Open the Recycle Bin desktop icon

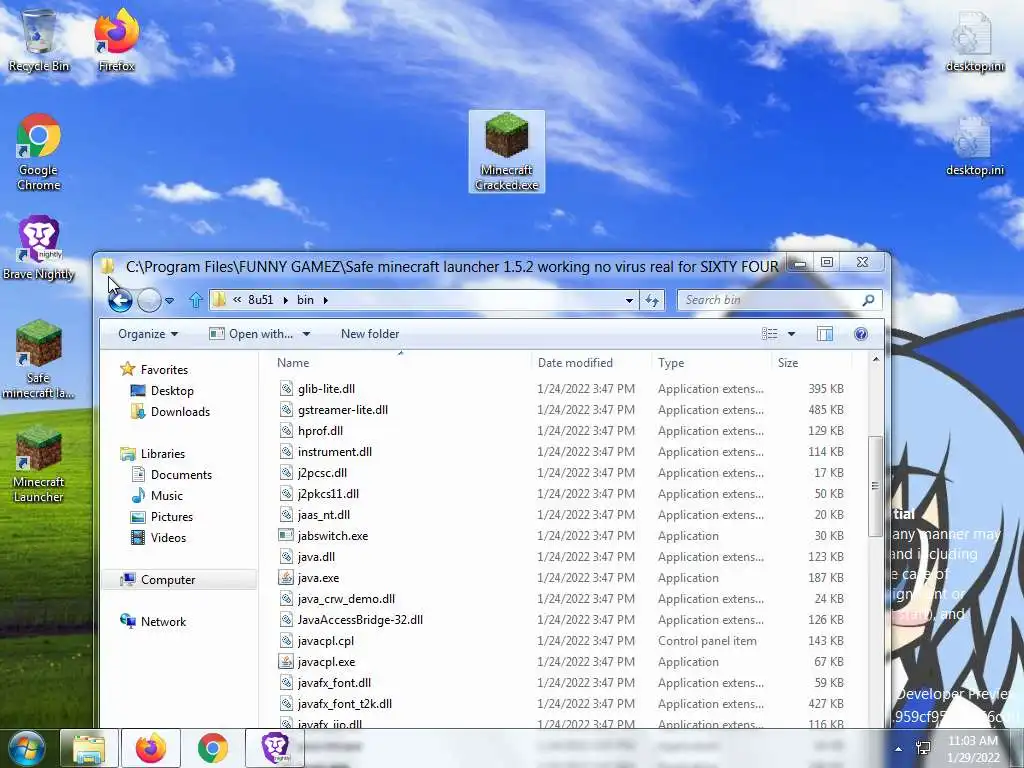(39, 40)
